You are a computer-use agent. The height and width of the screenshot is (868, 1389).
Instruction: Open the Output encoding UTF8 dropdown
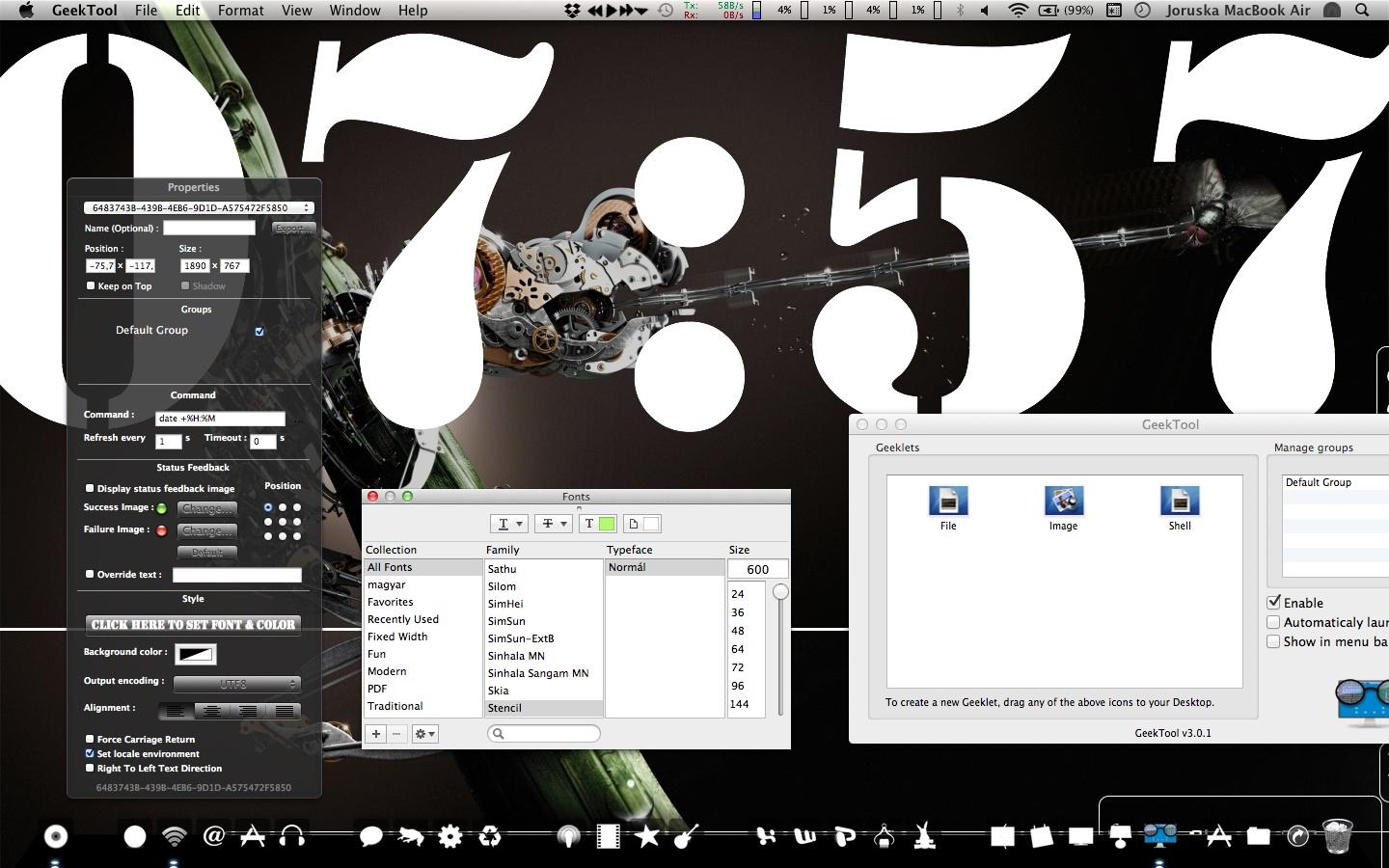[237, 684]
